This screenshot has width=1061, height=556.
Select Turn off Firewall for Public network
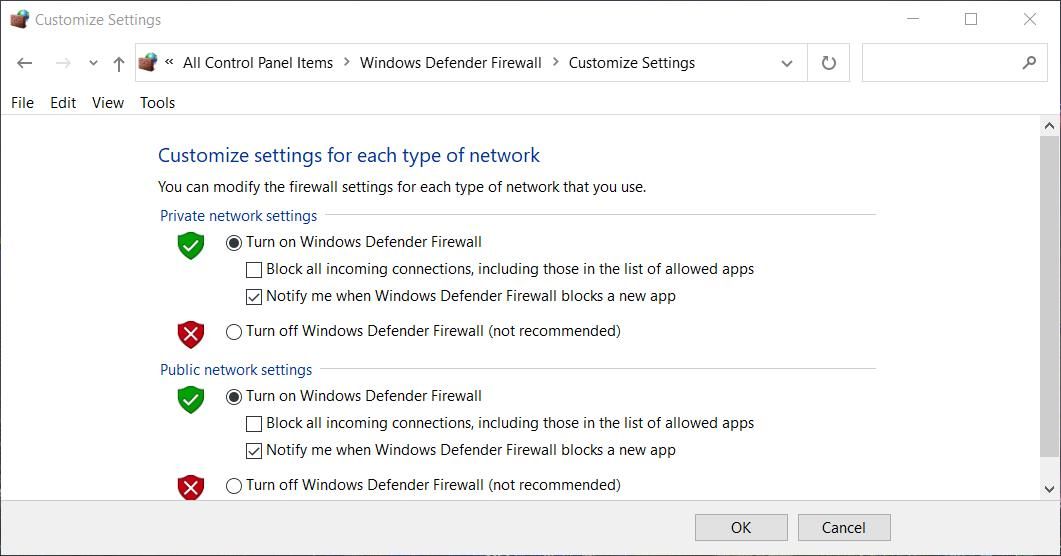point(234,485)
